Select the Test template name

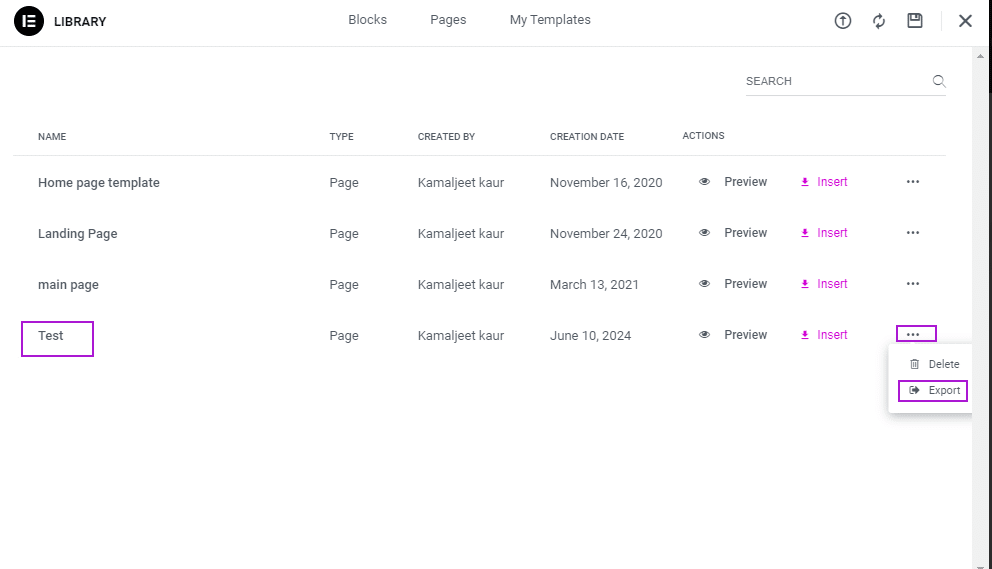coord(51,335)
